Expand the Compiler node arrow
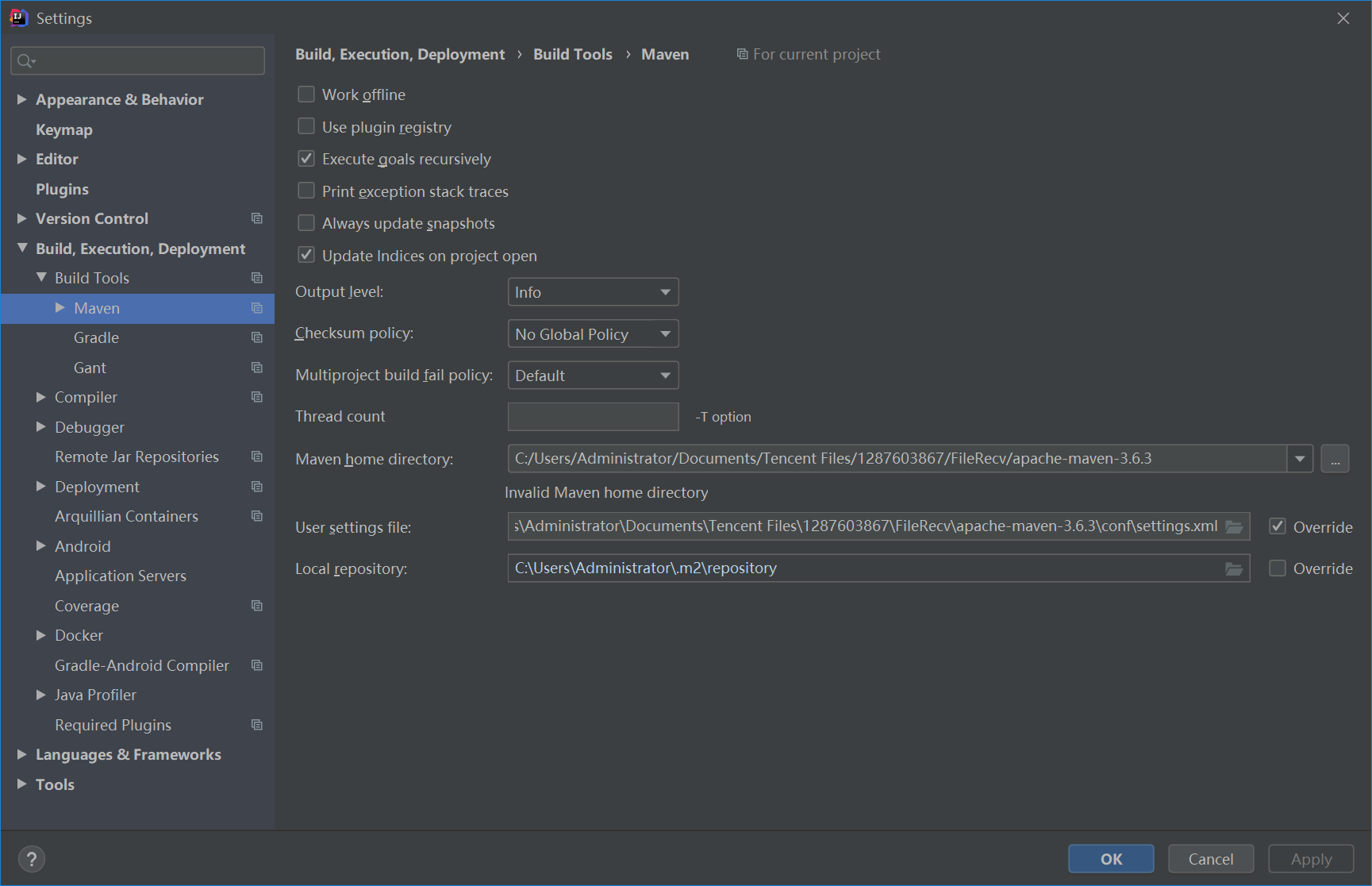The image size is (1372, 886). 41,397
